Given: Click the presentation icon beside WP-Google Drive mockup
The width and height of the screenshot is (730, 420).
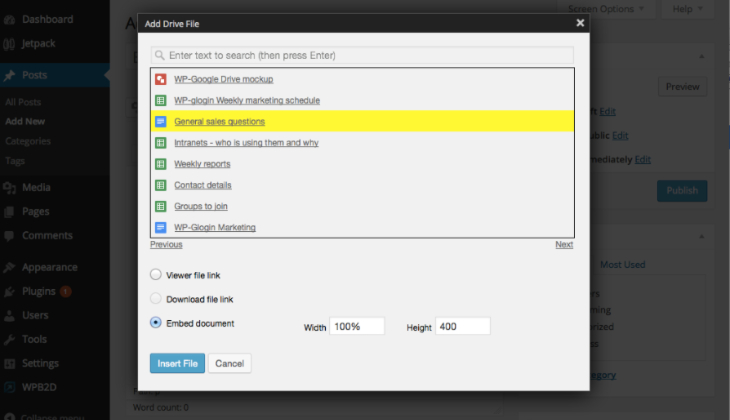Looking at the screenshot, I should tap(161, 79).
